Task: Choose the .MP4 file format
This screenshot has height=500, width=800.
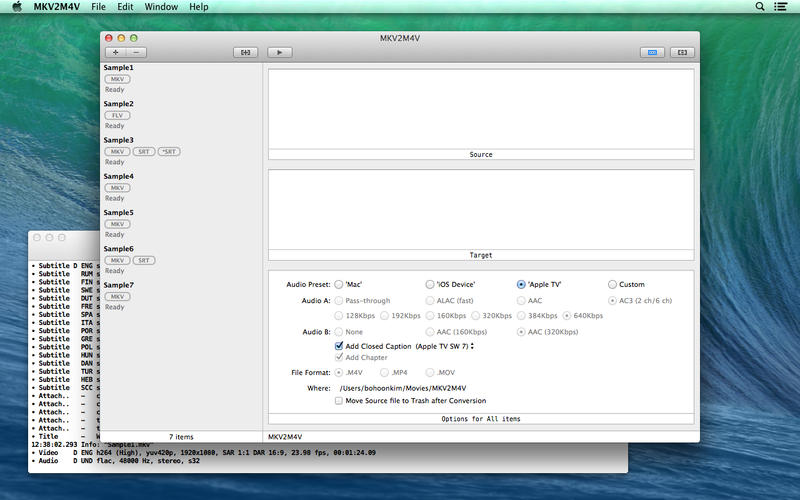Action: (384, 372)
